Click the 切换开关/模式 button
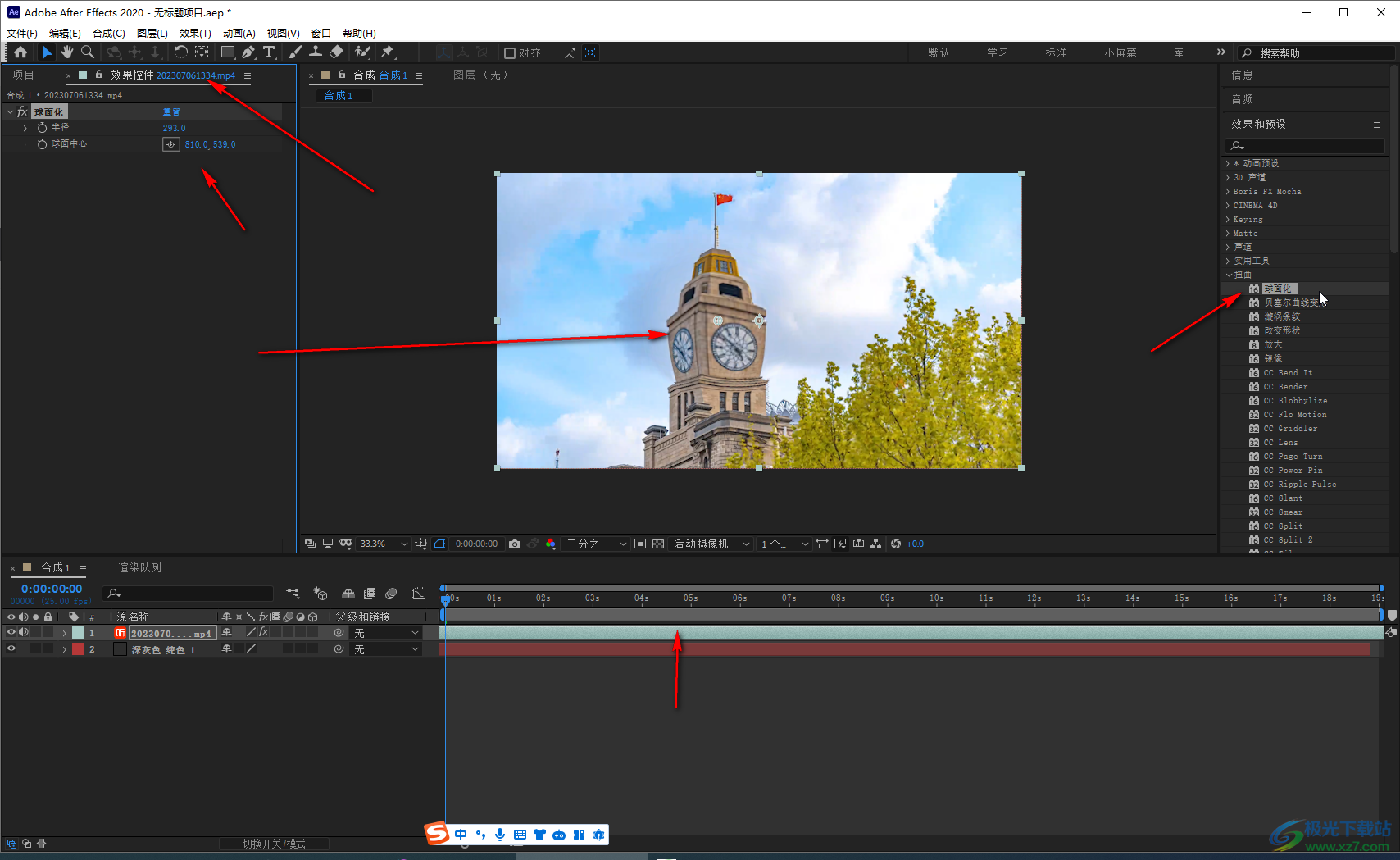Image resolution: width=1400 pixels, height=860 pixels. (x=274, y=844)
